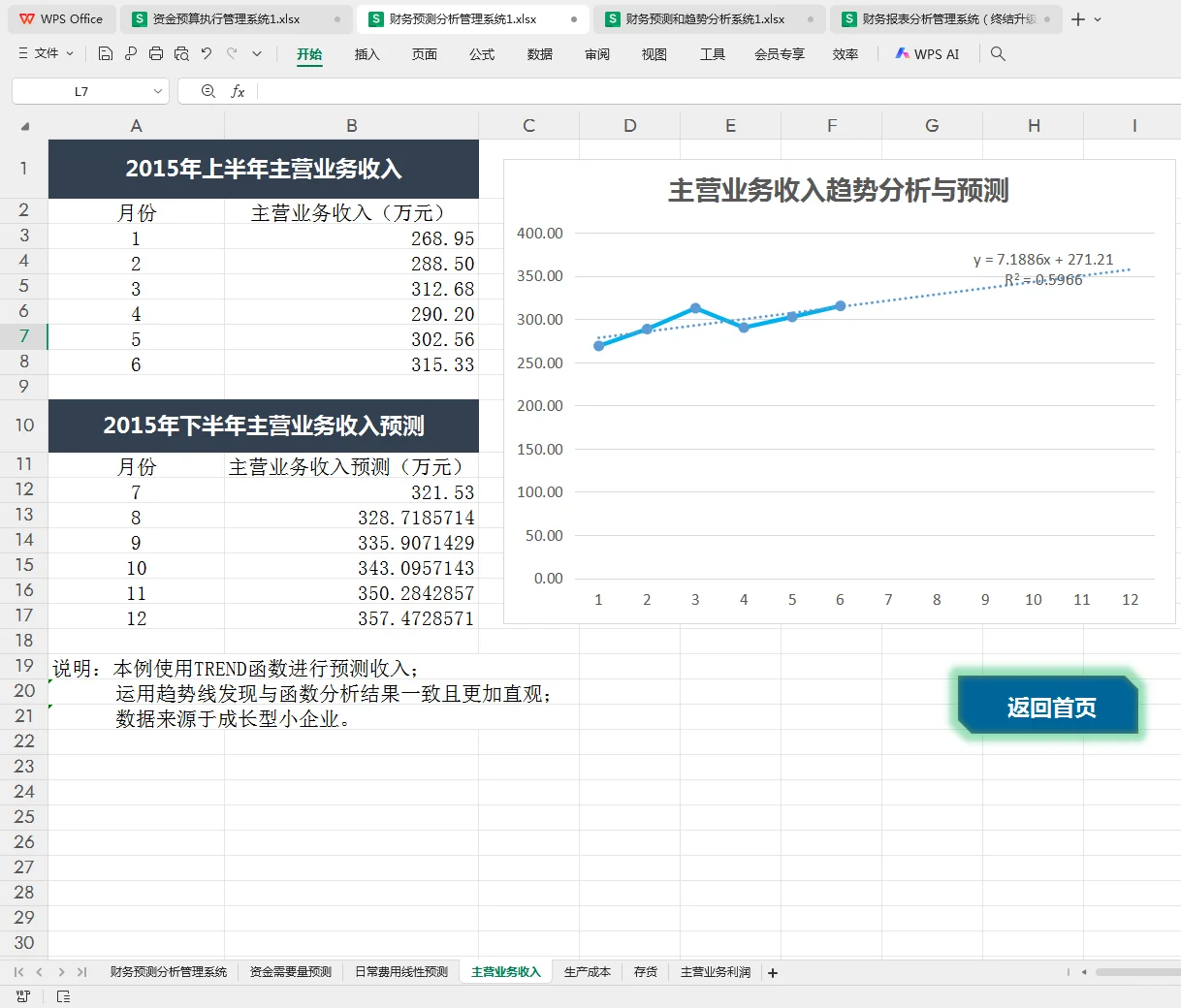Go to first sheet navigation arrow

coord(19,972)
